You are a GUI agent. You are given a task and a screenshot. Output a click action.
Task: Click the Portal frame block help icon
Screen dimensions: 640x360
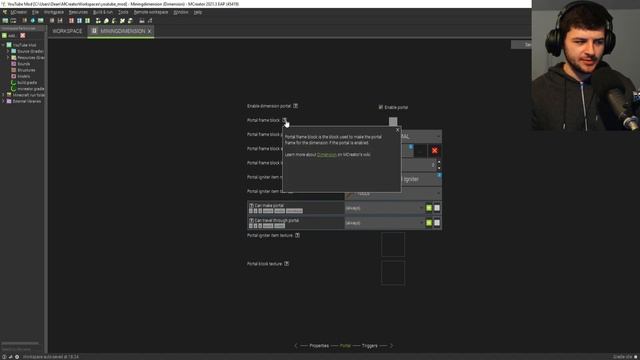click(284, 120)
